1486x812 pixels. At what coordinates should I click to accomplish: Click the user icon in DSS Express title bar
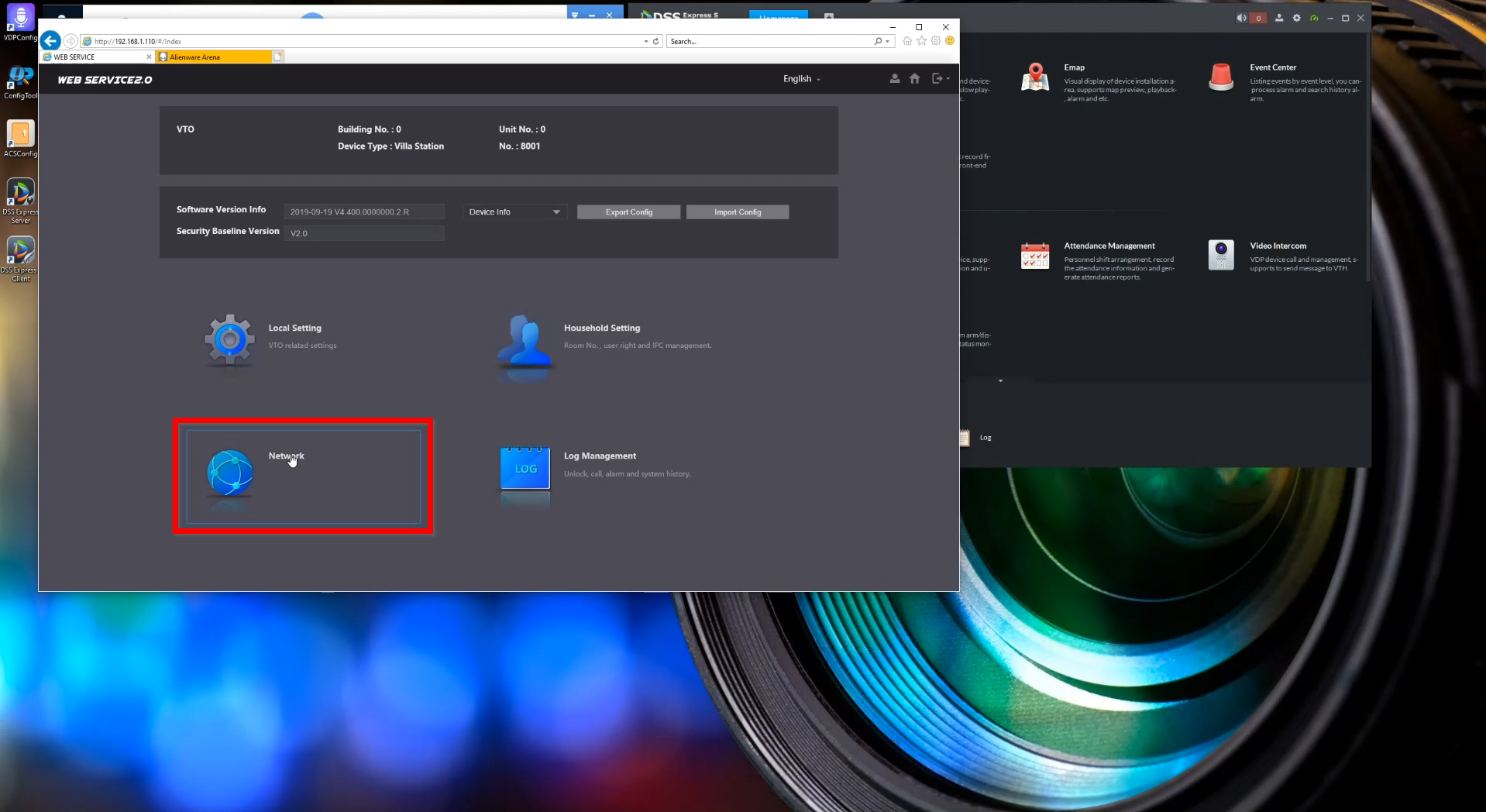(1279, 18)
